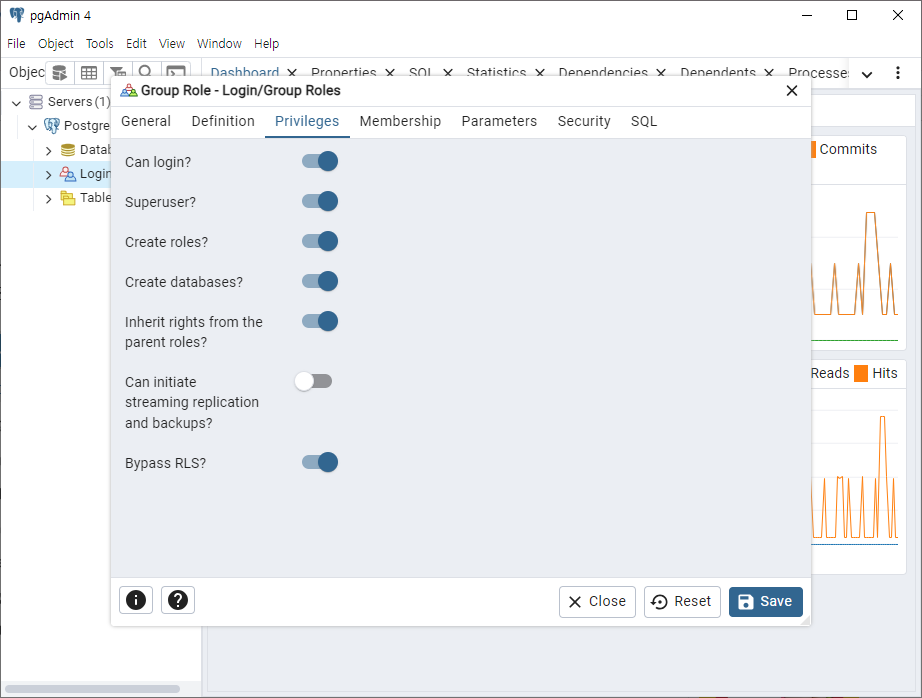Select the Privileges tab
Viewport: 922px width, 698px height.
click(307, 121)
